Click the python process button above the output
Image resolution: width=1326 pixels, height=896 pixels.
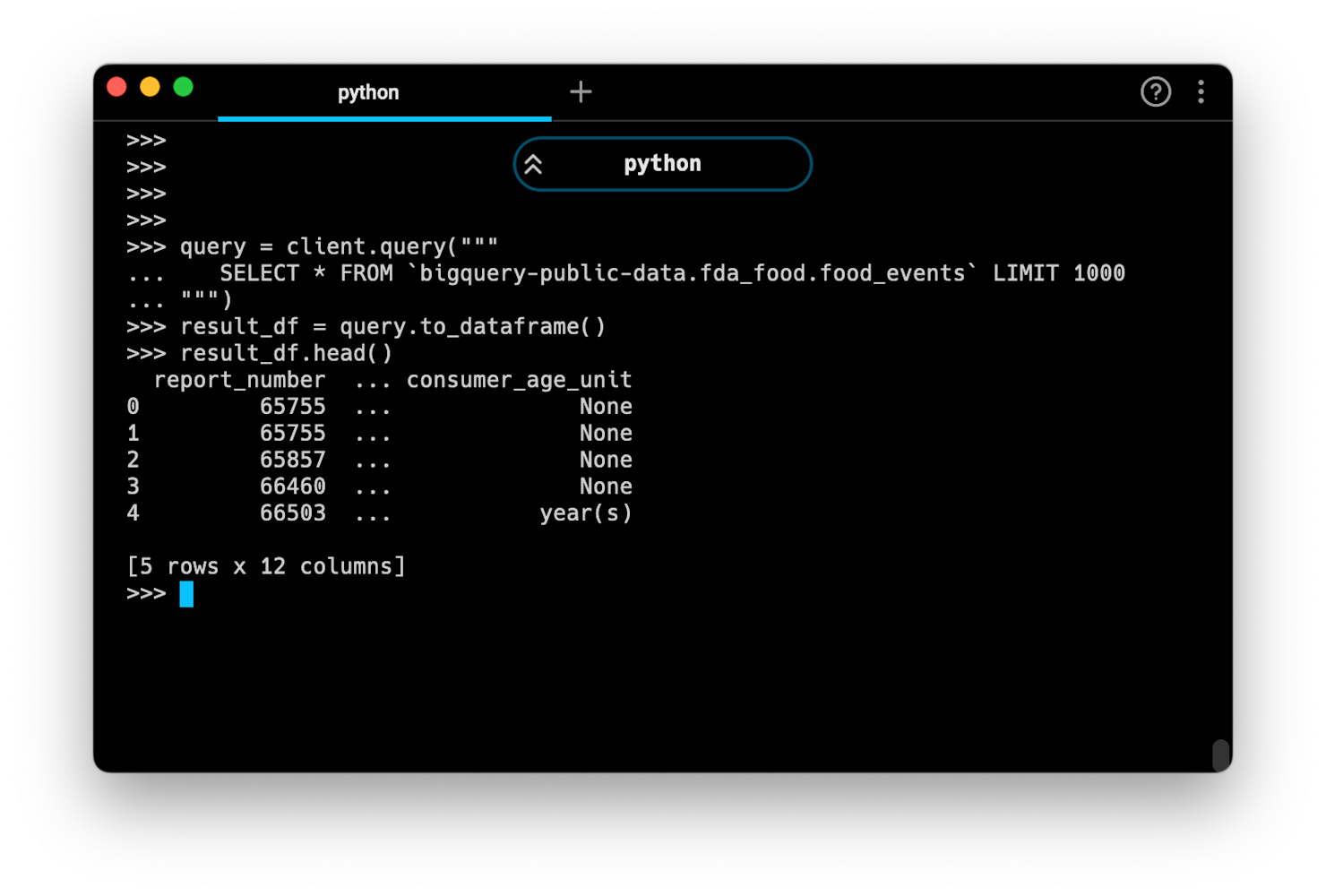pos(662,164)
